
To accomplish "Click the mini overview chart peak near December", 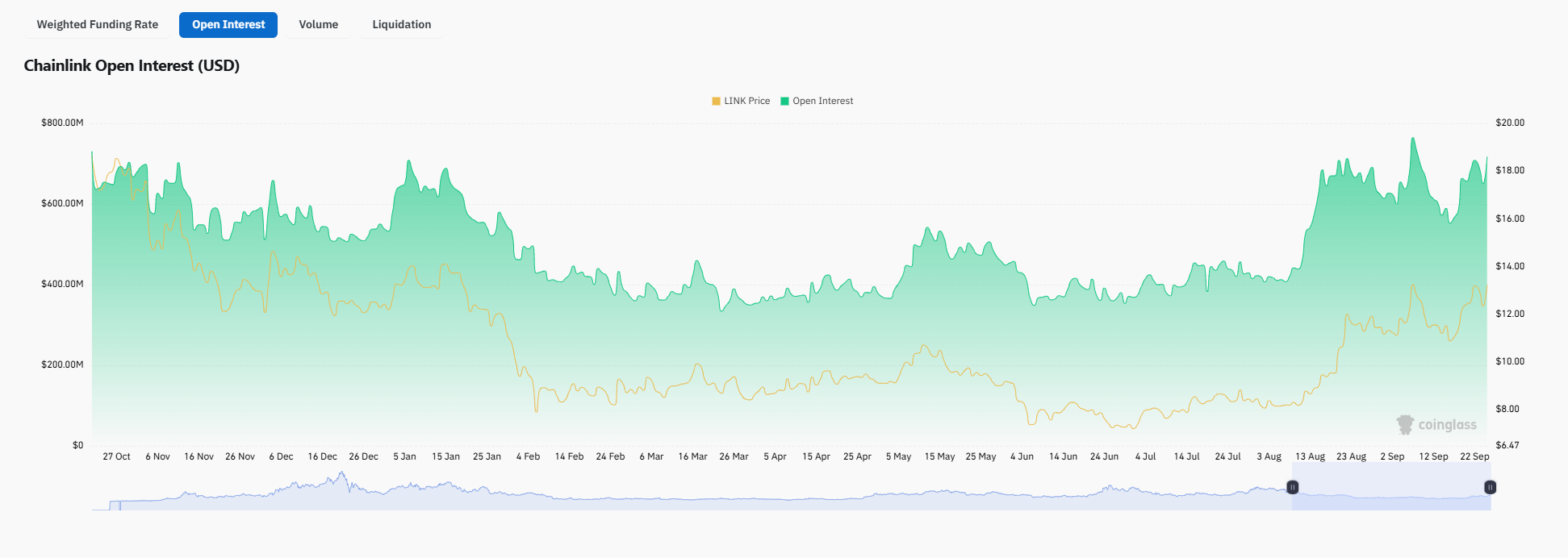I will pyautogui.click(x=342, y=476).
